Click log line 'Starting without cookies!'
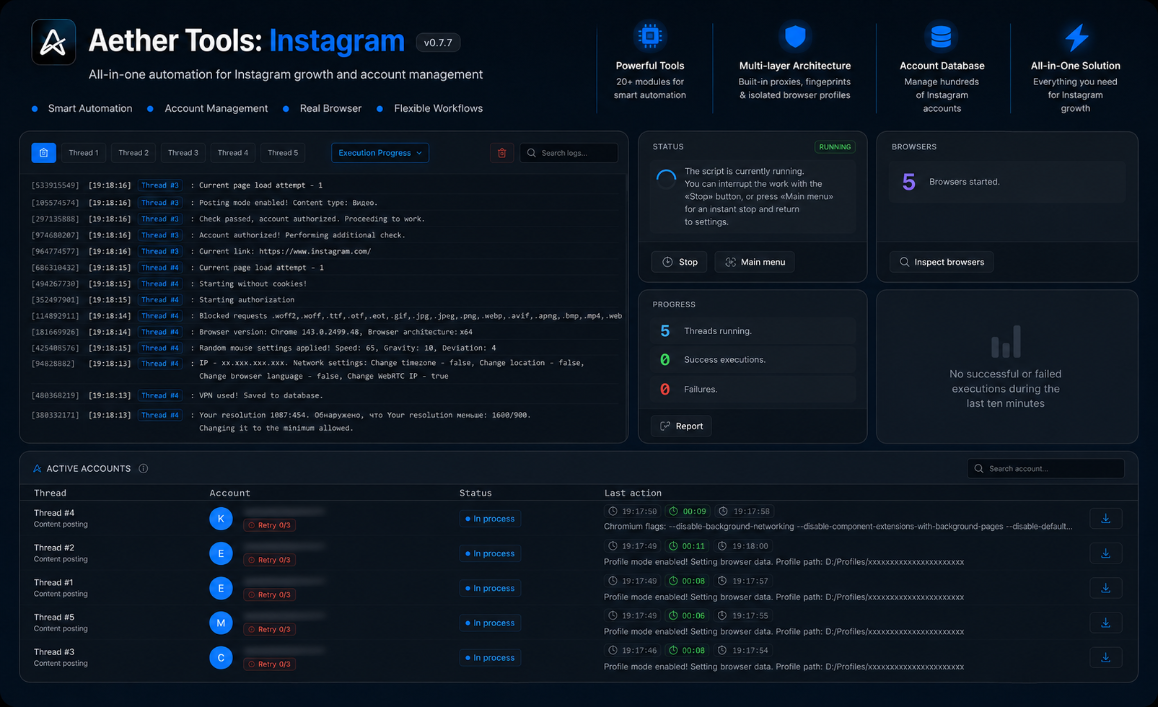The image size is (1158, 707). (253, 284)
